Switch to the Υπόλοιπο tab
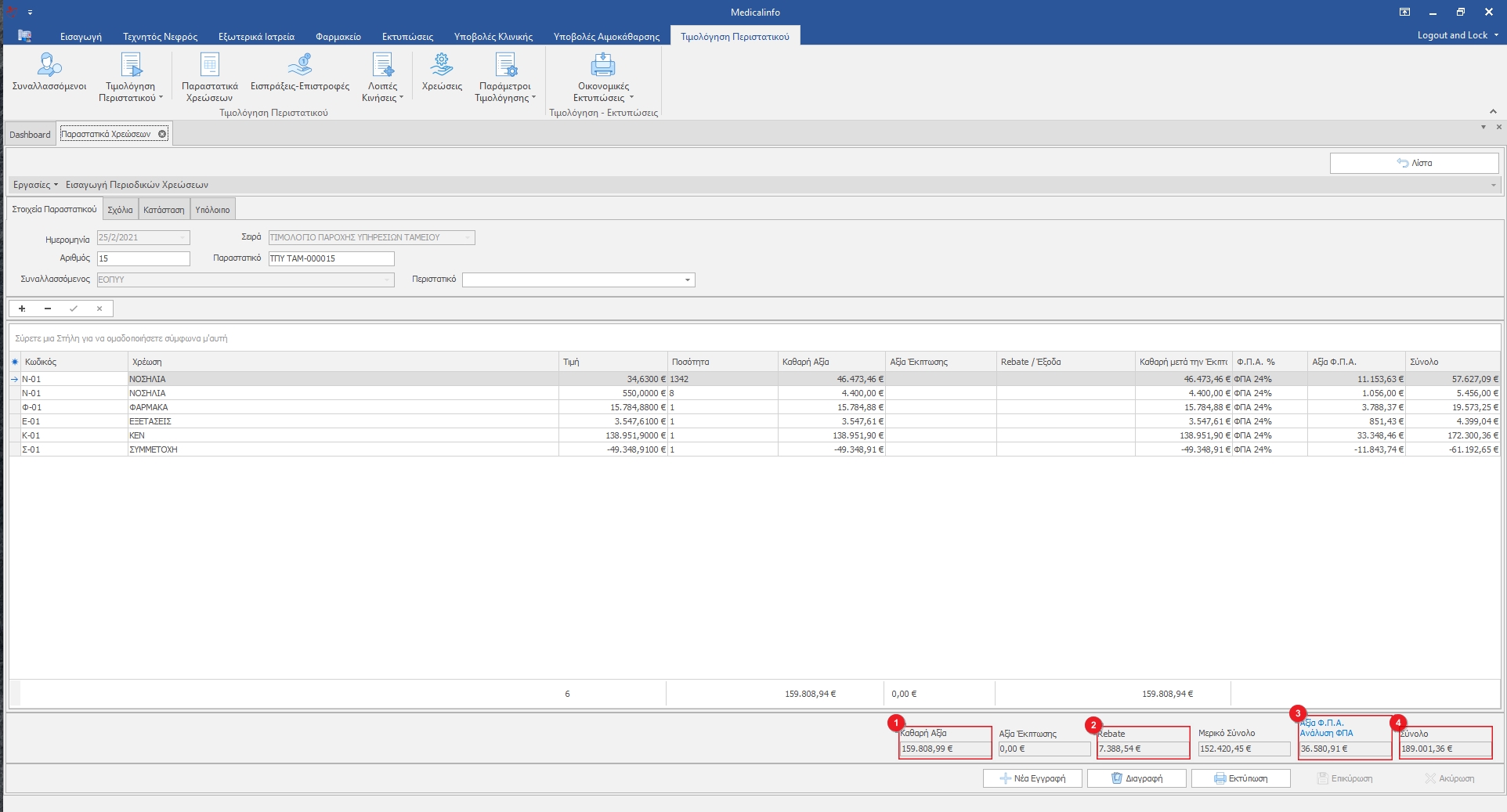1507x812 pixels. [212, 210]
